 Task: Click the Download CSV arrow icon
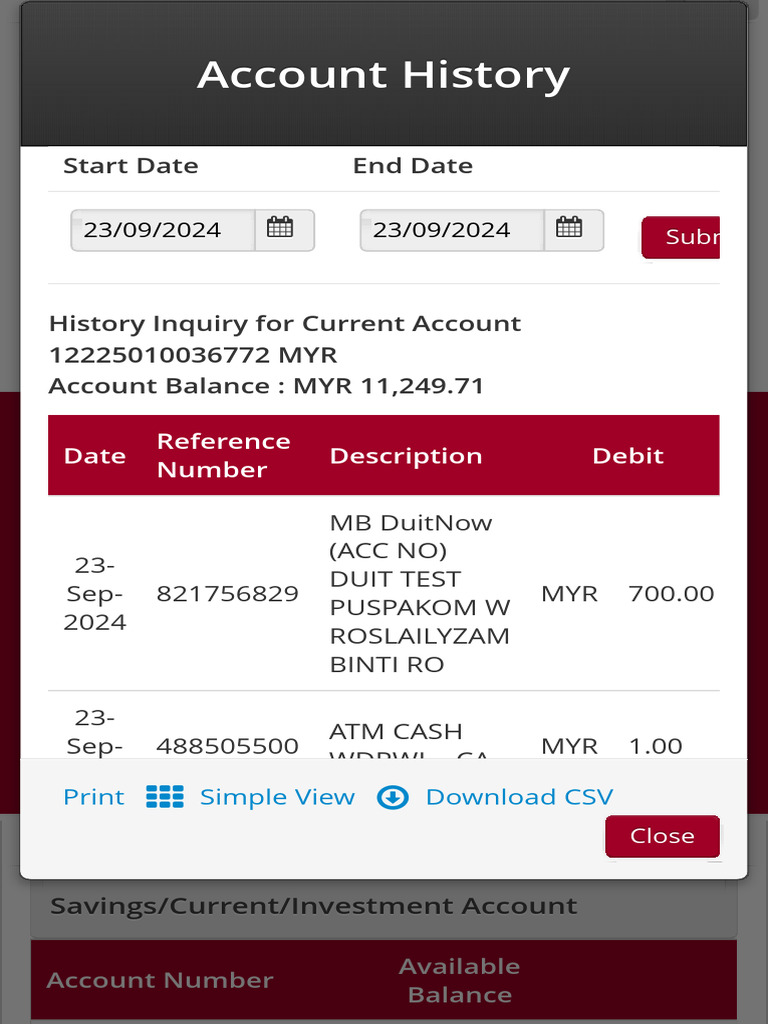pyautogui.click(x=393, y=797)
